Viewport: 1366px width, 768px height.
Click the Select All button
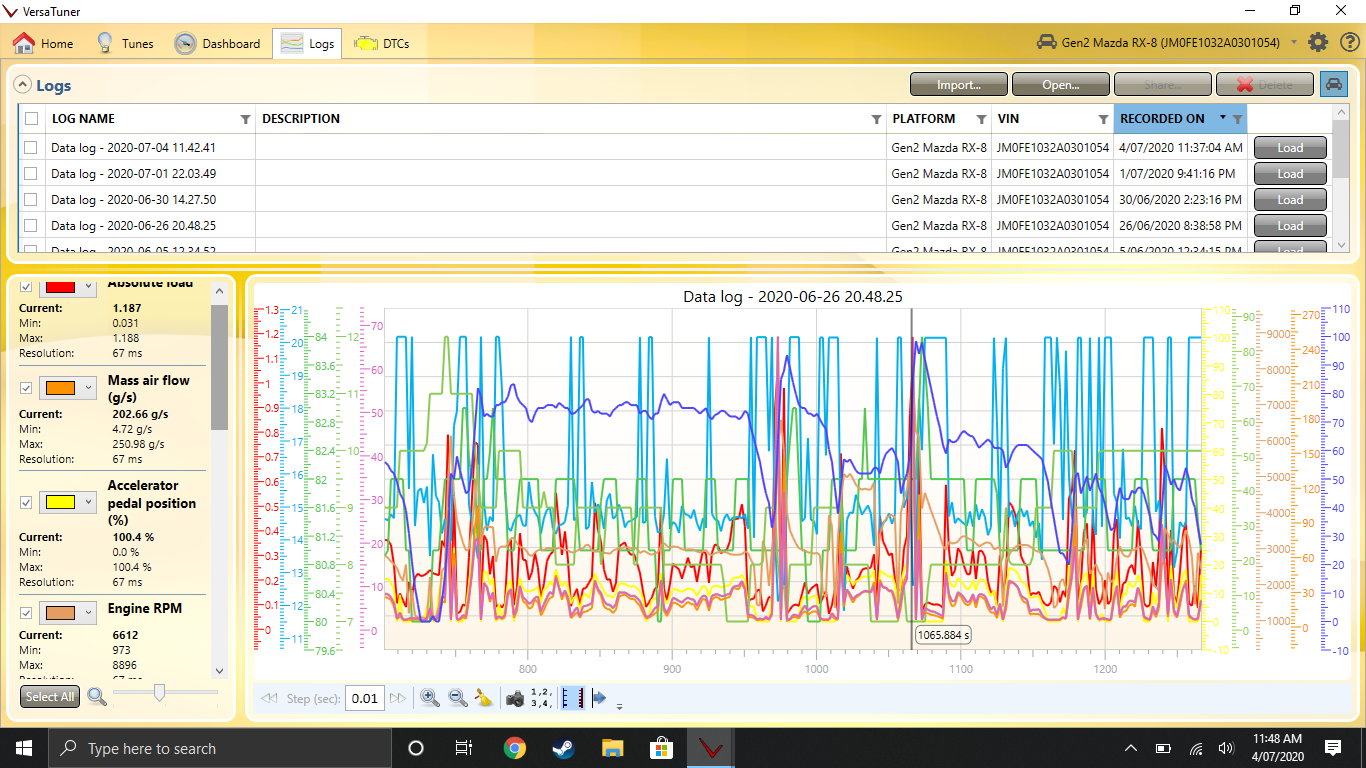click(x=50, y=696)
